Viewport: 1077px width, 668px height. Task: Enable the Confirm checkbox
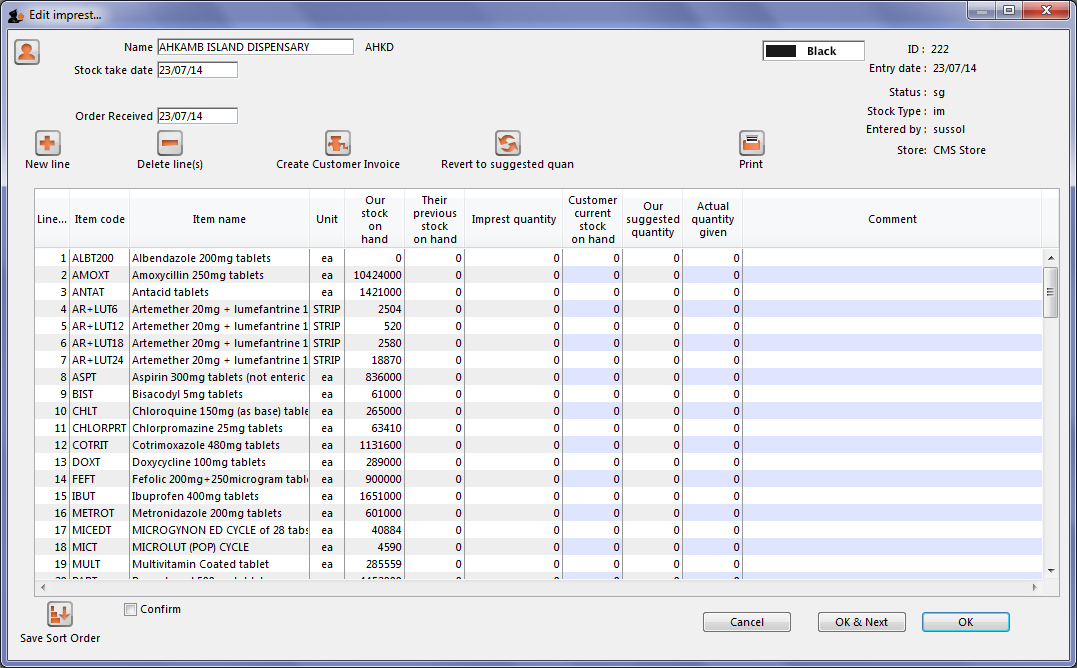131,609
